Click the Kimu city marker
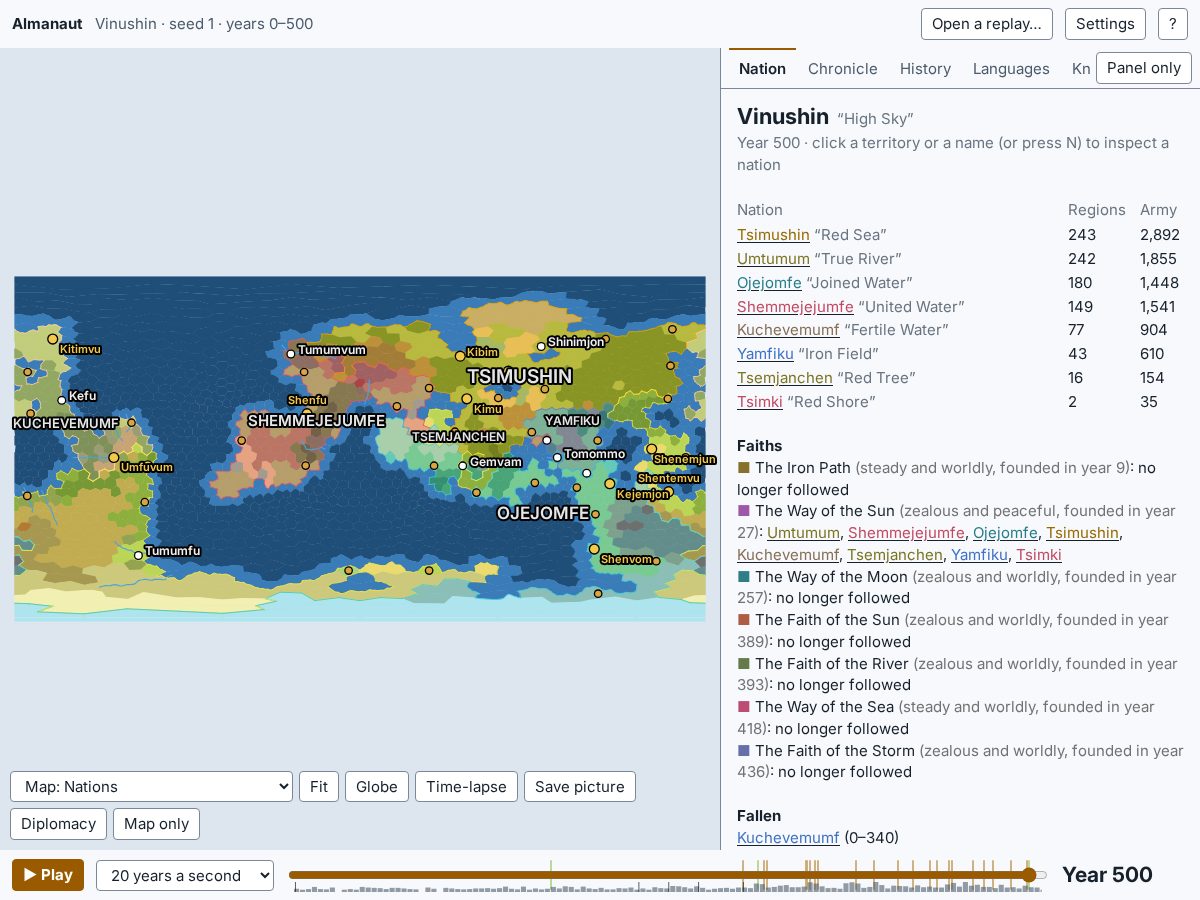This screenshot has height=900, width=1200. click(x=466, y=398)
